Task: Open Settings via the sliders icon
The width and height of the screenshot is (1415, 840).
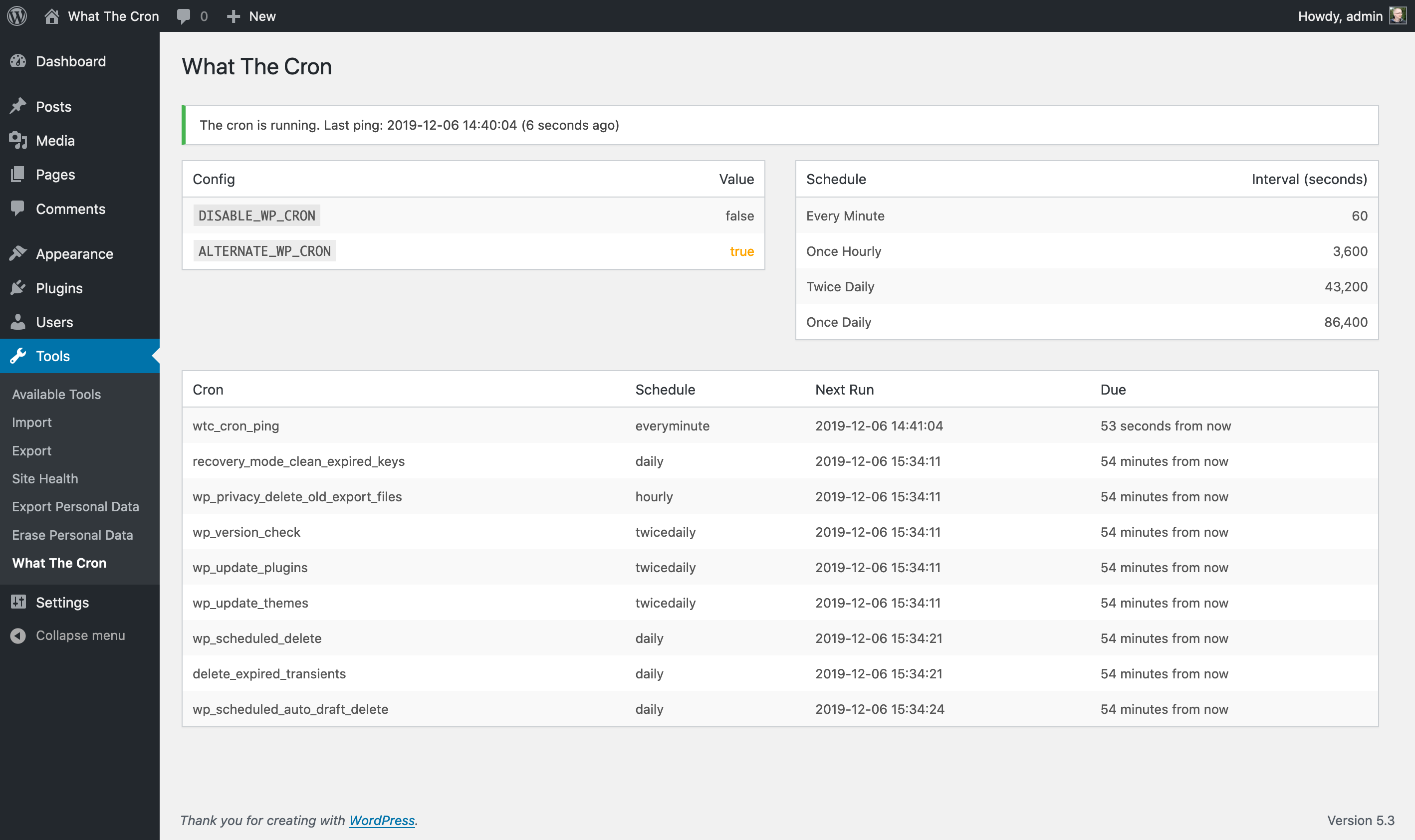Action: [18, 602]
